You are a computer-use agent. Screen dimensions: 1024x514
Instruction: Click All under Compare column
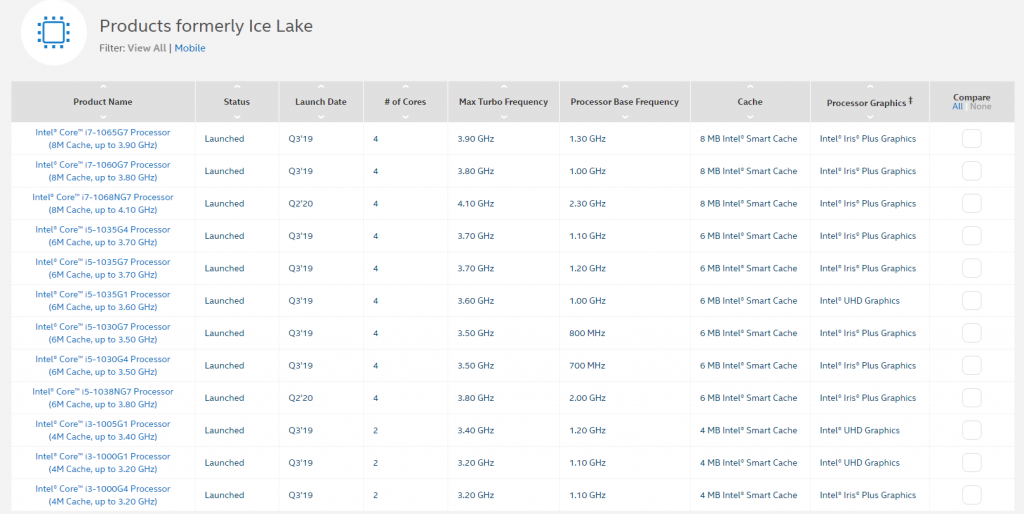click(x=957, y=107)
